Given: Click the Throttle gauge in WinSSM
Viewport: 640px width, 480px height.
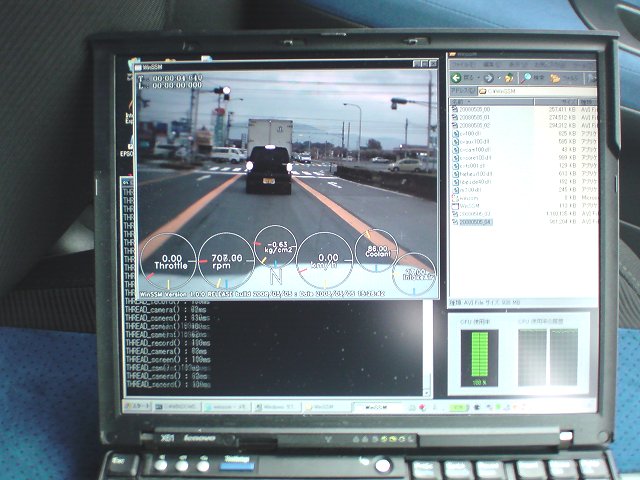Looking at the screenshot, I should pyautogui.click(x=169, y=261).
